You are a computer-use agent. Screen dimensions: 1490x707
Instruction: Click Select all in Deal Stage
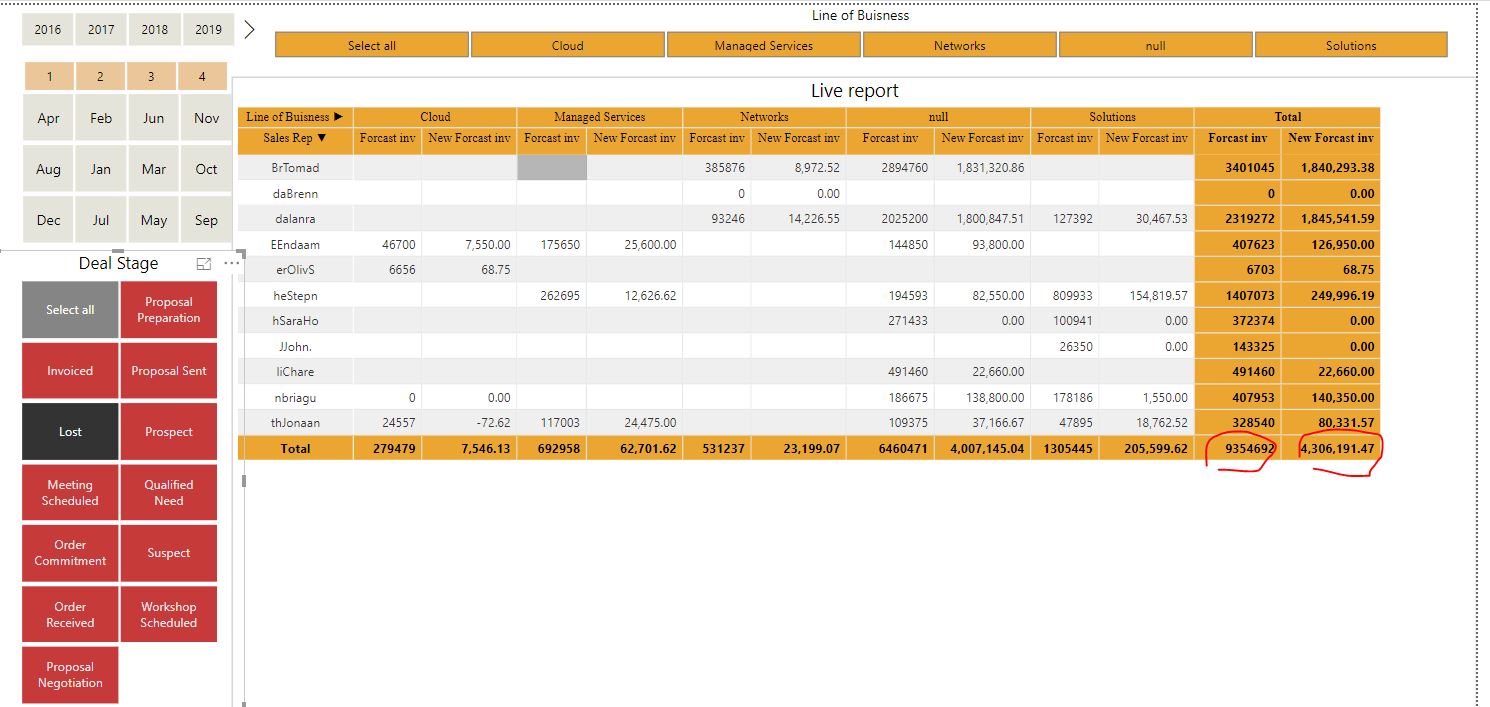click(x=70, y=310)
